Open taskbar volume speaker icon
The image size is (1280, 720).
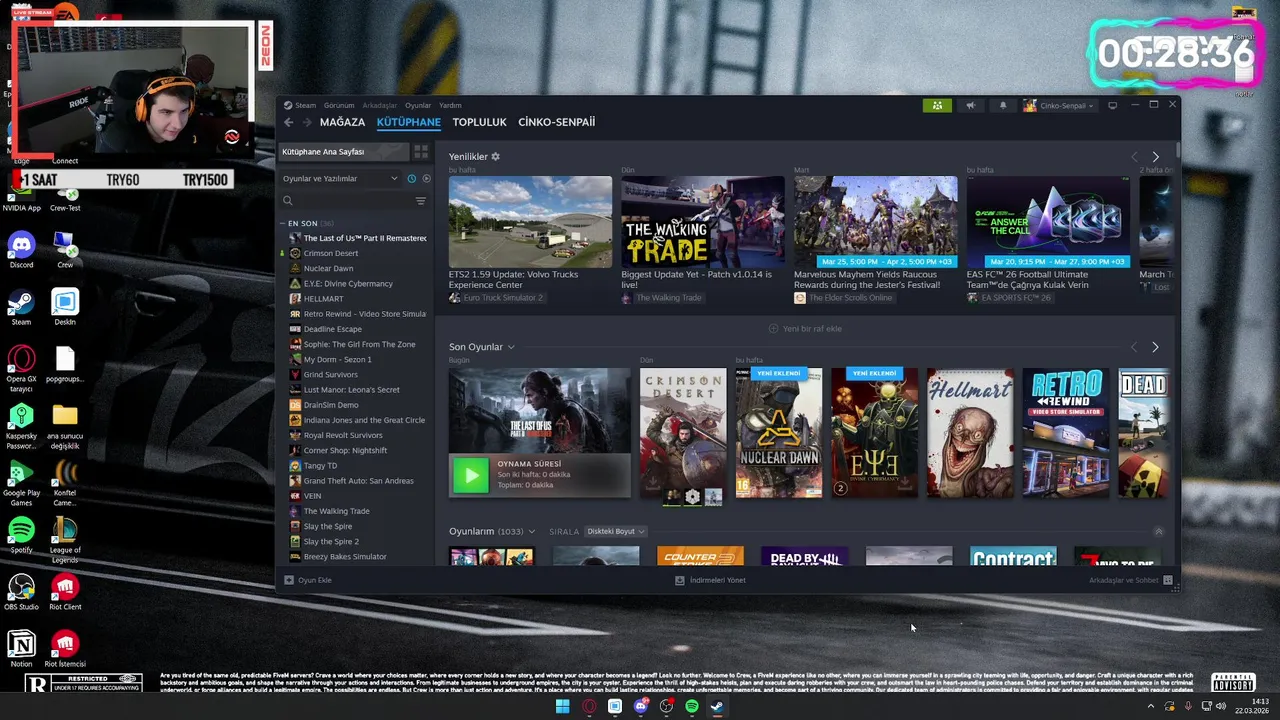point(1220,707)
